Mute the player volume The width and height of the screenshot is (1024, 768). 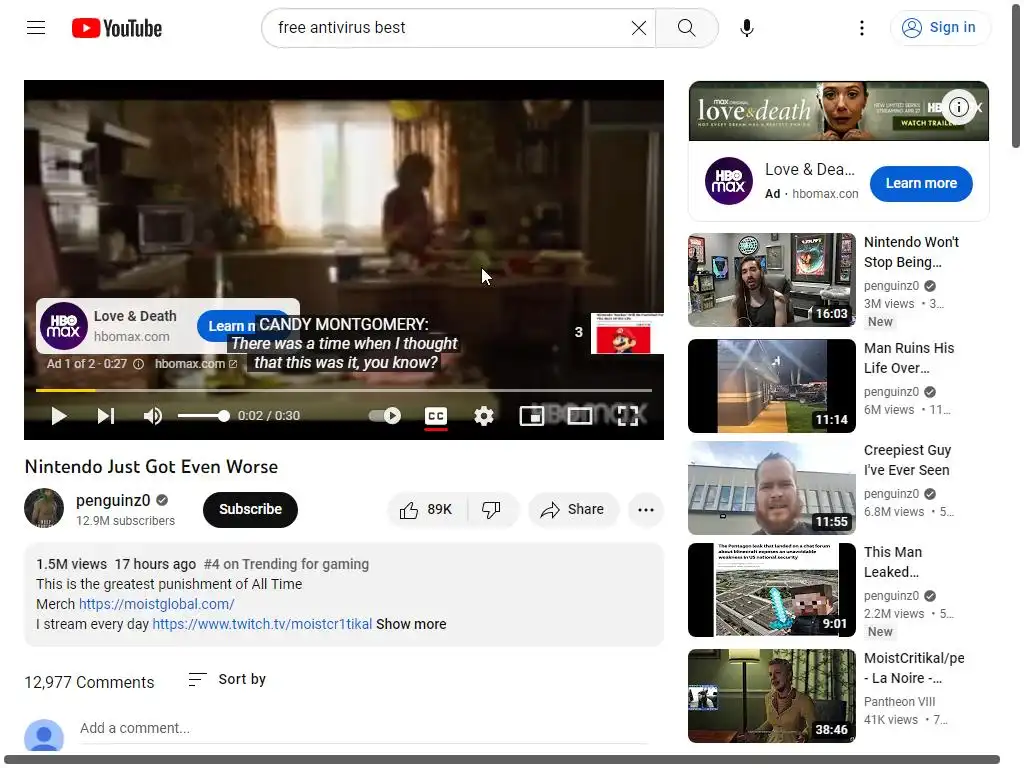153,416
